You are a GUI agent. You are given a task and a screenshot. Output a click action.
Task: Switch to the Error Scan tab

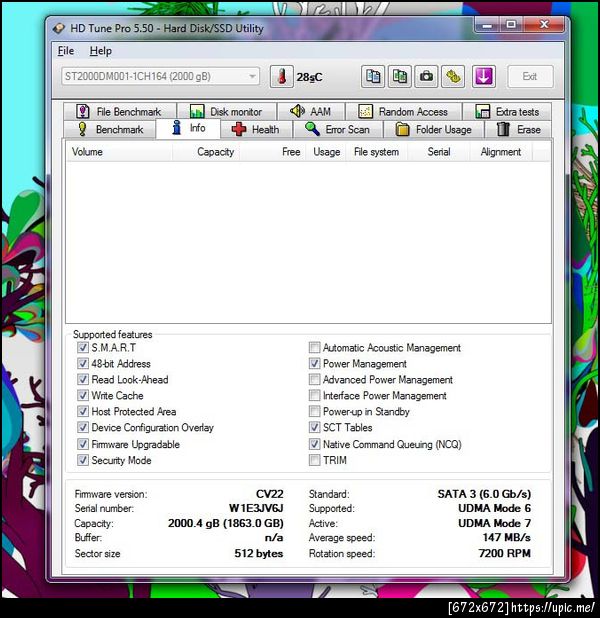tap(338, 129)
